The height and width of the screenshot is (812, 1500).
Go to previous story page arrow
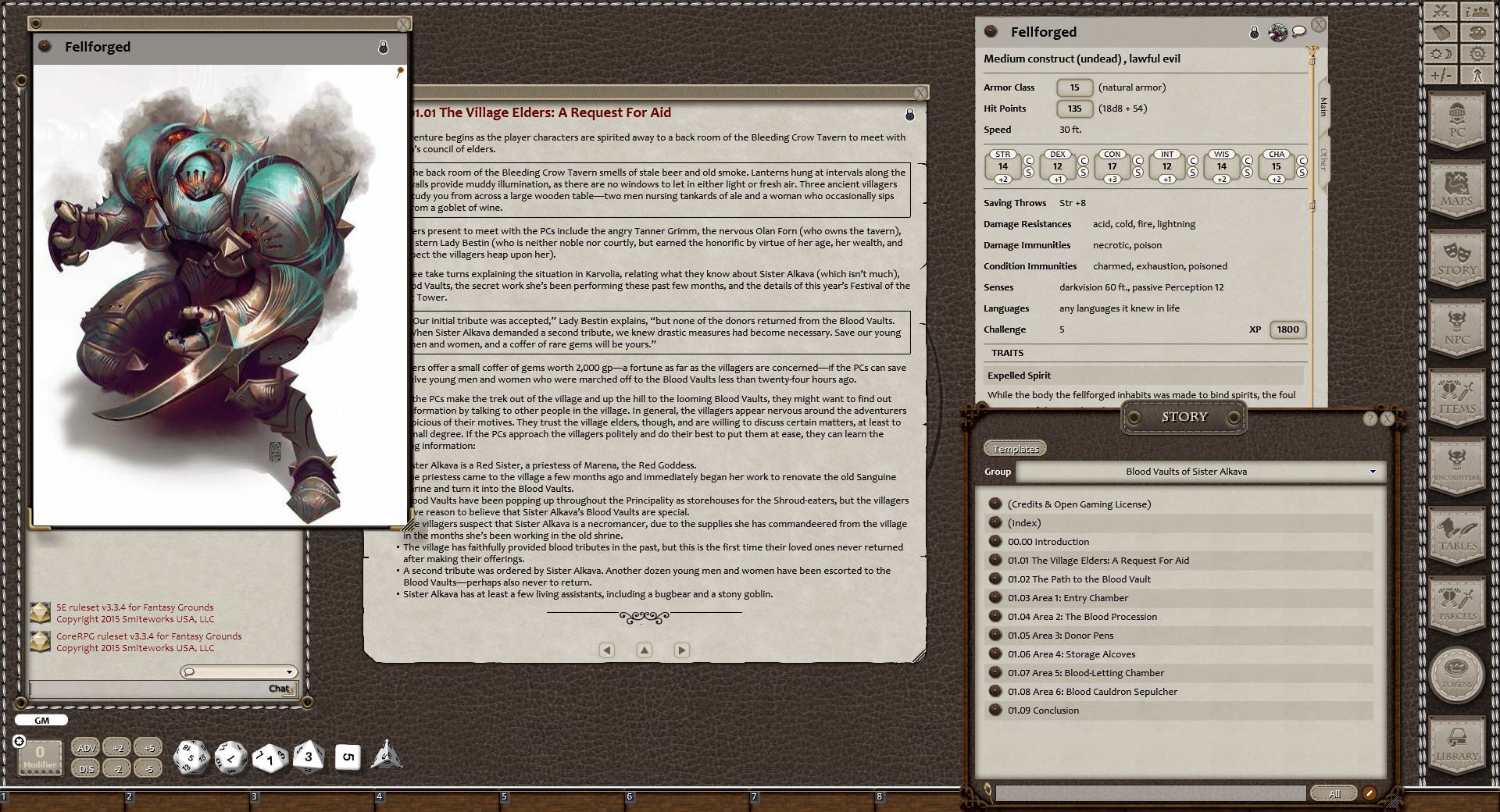pyautogui.click(x=606, y=650)
